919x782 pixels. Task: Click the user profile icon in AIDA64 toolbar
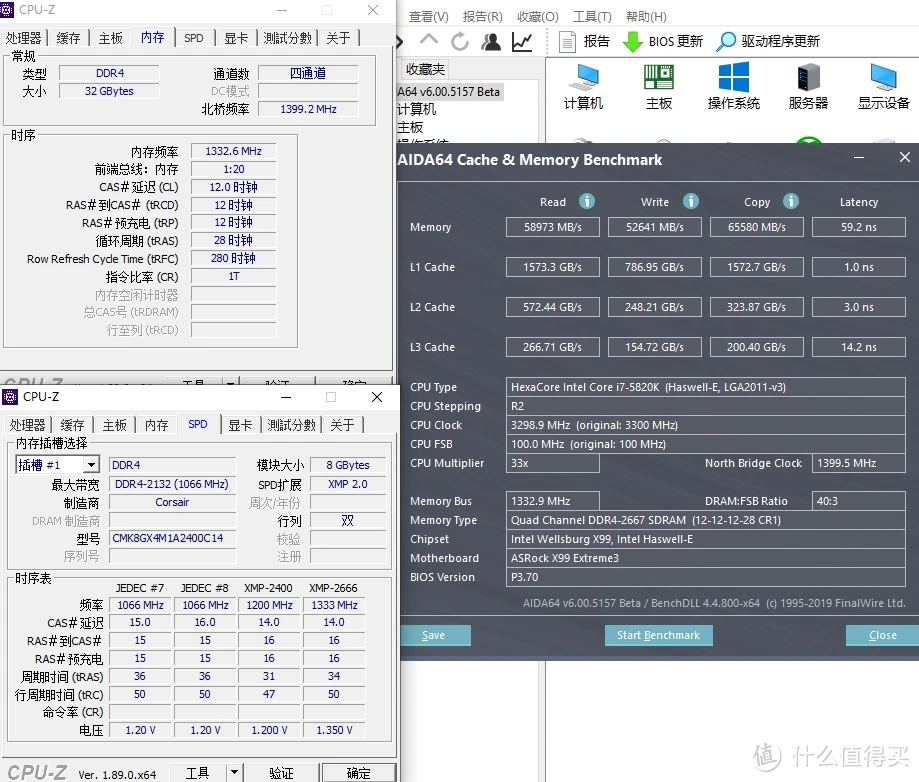pyautogui.click(x=491, y=41)
